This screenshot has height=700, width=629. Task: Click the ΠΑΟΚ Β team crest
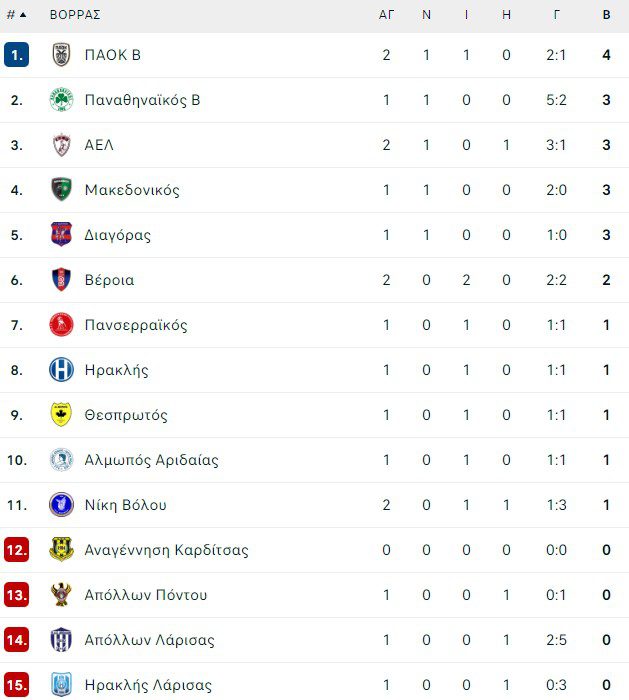click(61, 55)
